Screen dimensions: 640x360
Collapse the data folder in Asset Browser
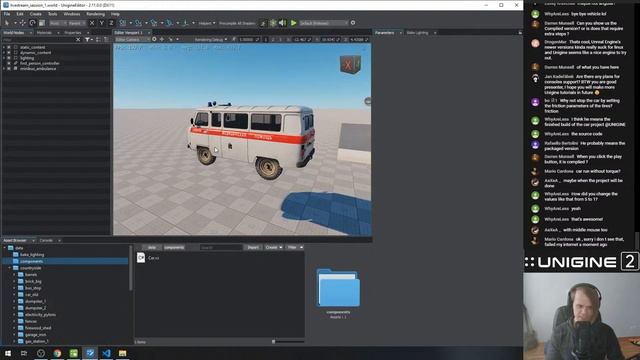pyautogui.click(x=5, y=248)
